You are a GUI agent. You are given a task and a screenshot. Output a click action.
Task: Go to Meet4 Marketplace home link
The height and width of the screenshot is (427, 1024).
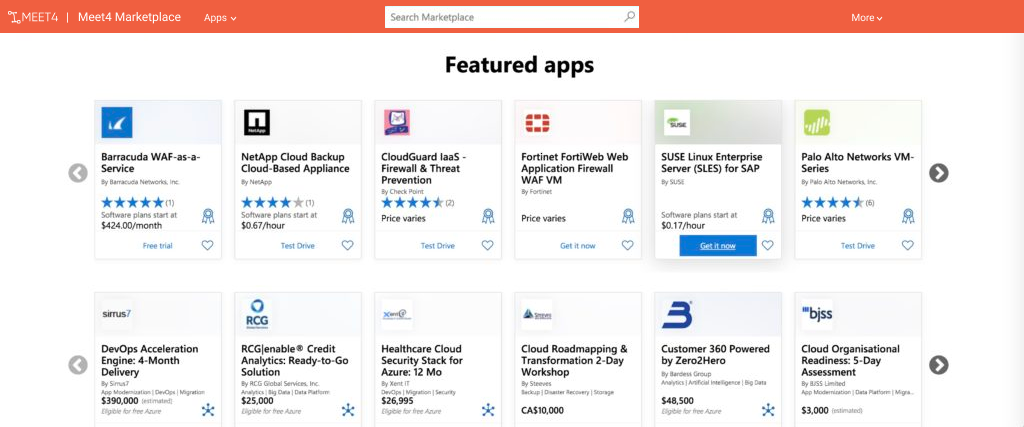(129, 17)
